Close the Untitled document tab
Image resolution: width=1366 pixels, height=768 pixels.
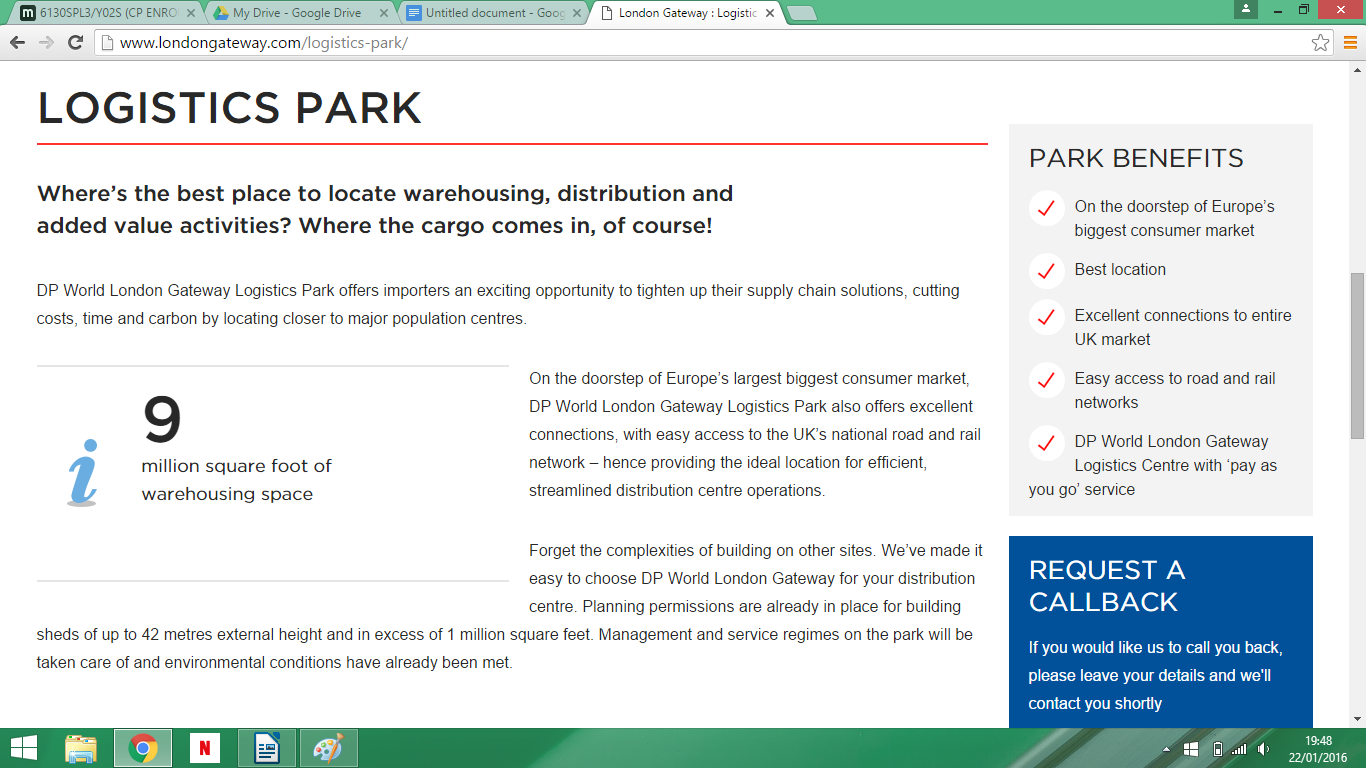pos(578,13)
